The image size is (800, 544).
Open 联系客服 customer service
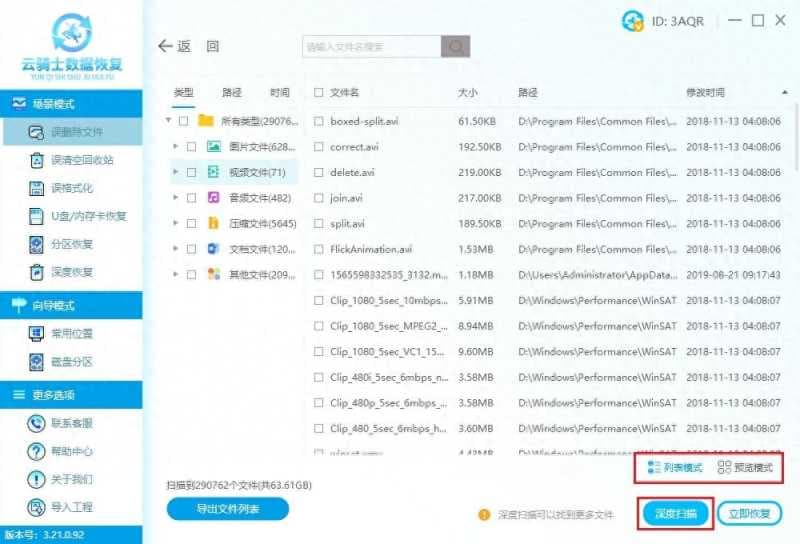pos(36,423)
